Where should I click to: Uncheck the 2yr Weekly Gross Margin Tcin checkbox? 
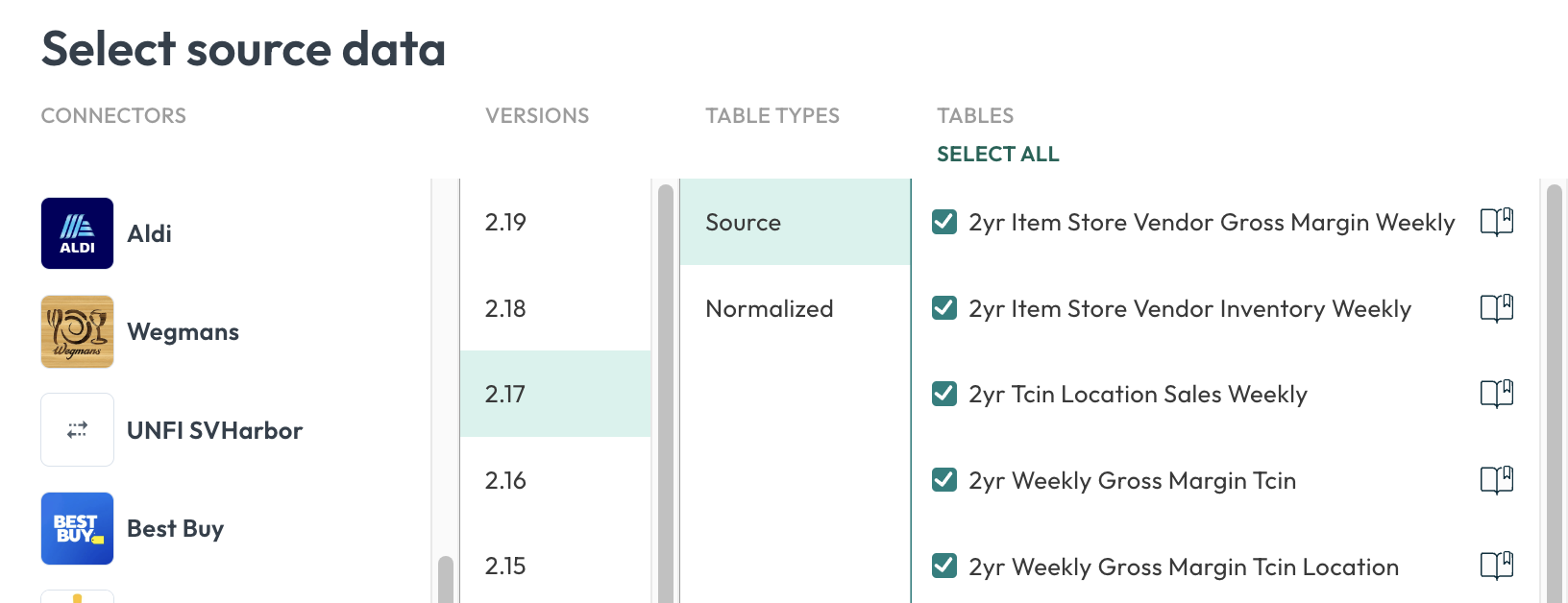click(x=944, y=480)
